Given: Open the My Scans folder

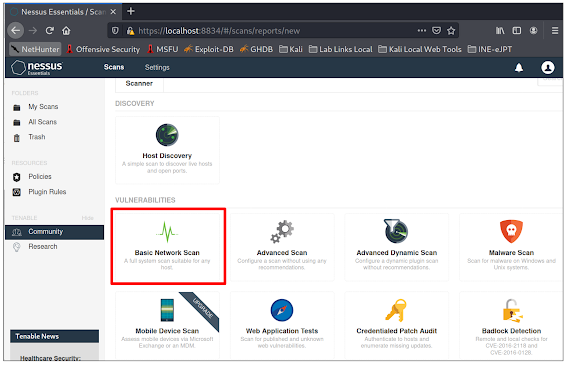Looking at the screenshot, I should [43, 107].
